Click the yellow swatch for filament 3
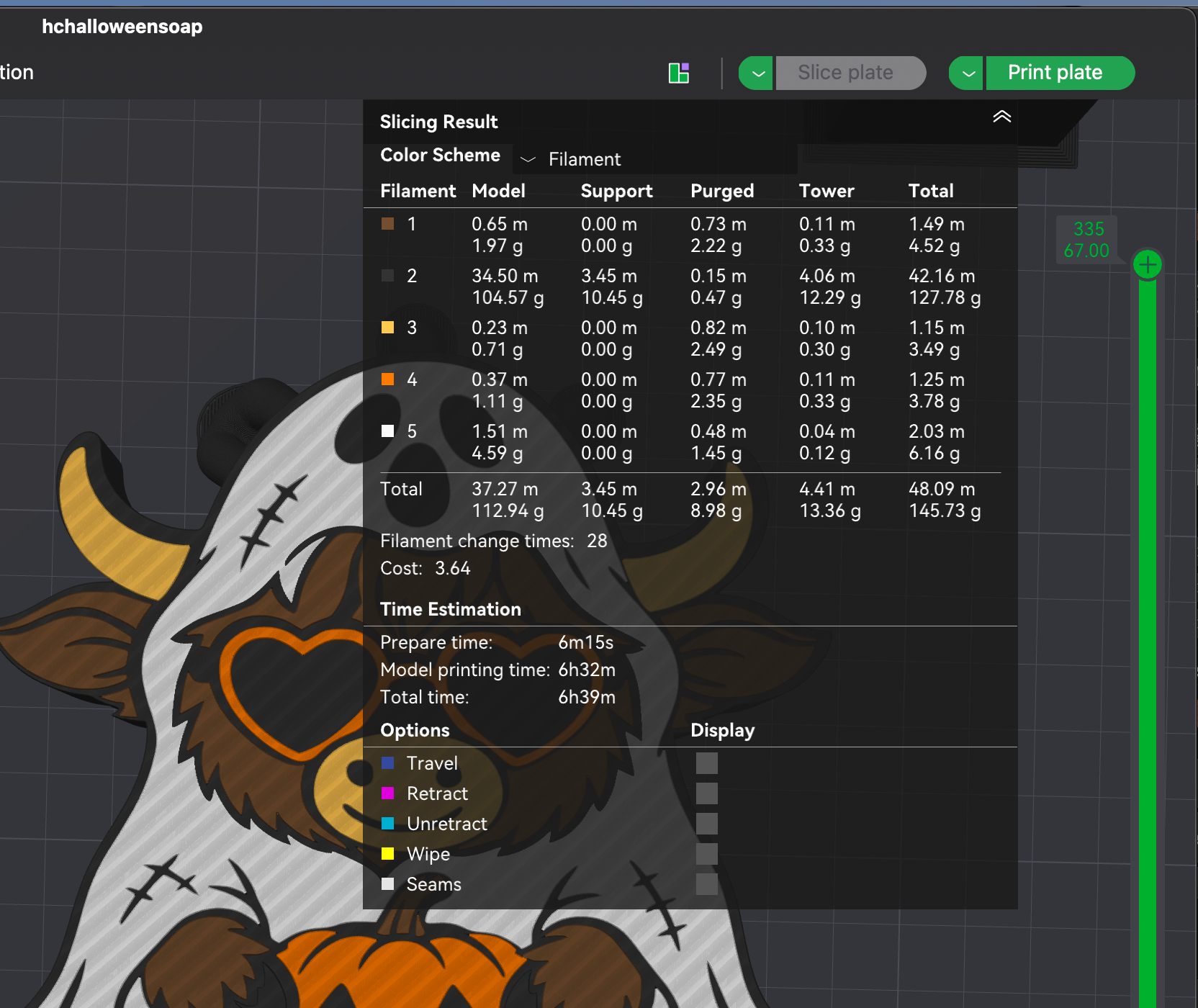This screenshot has height=1008, width=1198. [387, 328]
